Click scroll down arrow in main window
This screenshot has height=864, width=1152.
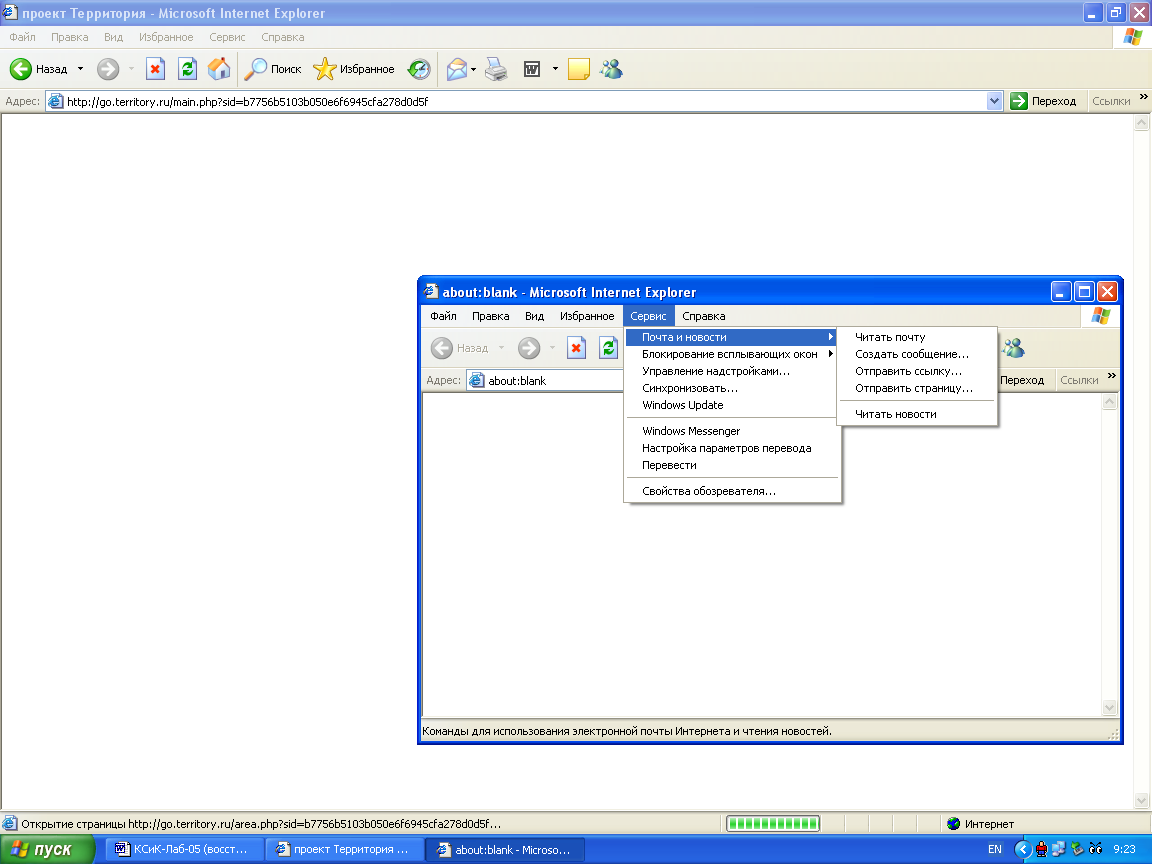(x=1141, y=800)
